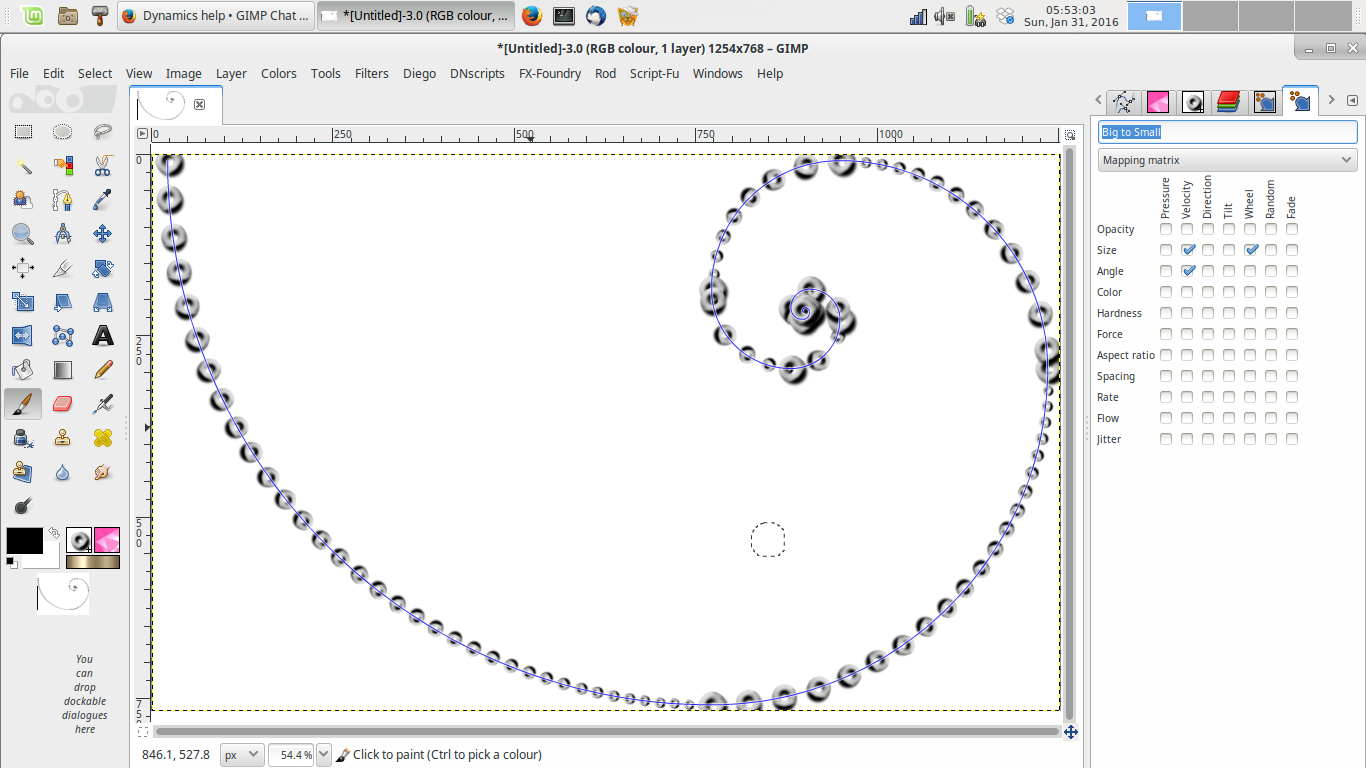Swap foreground and background colours
1366x768 pixels.
pos(54,533)
